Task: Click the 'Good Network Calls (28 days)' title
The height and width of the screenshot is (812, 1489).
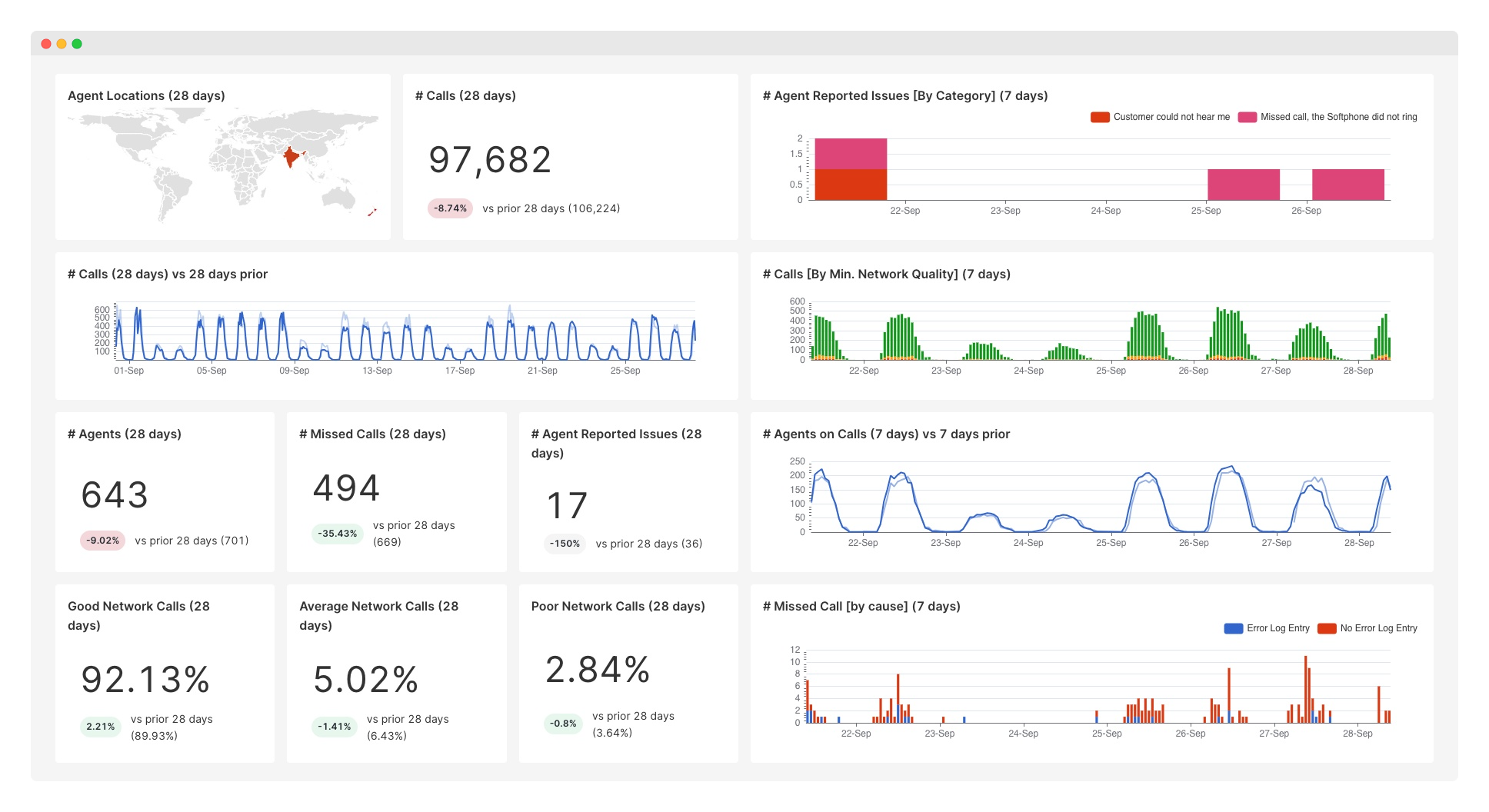Action: pos(138,616)
